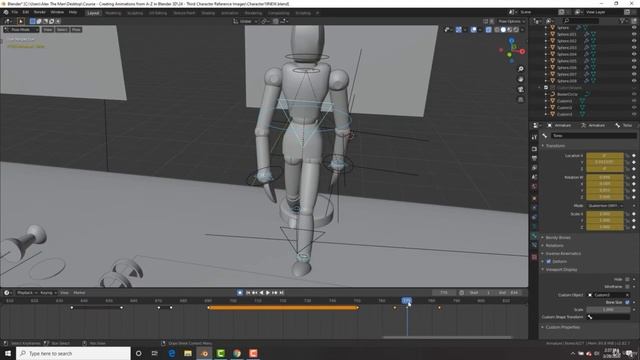Open the View Layer properties tab

point(534,168)
